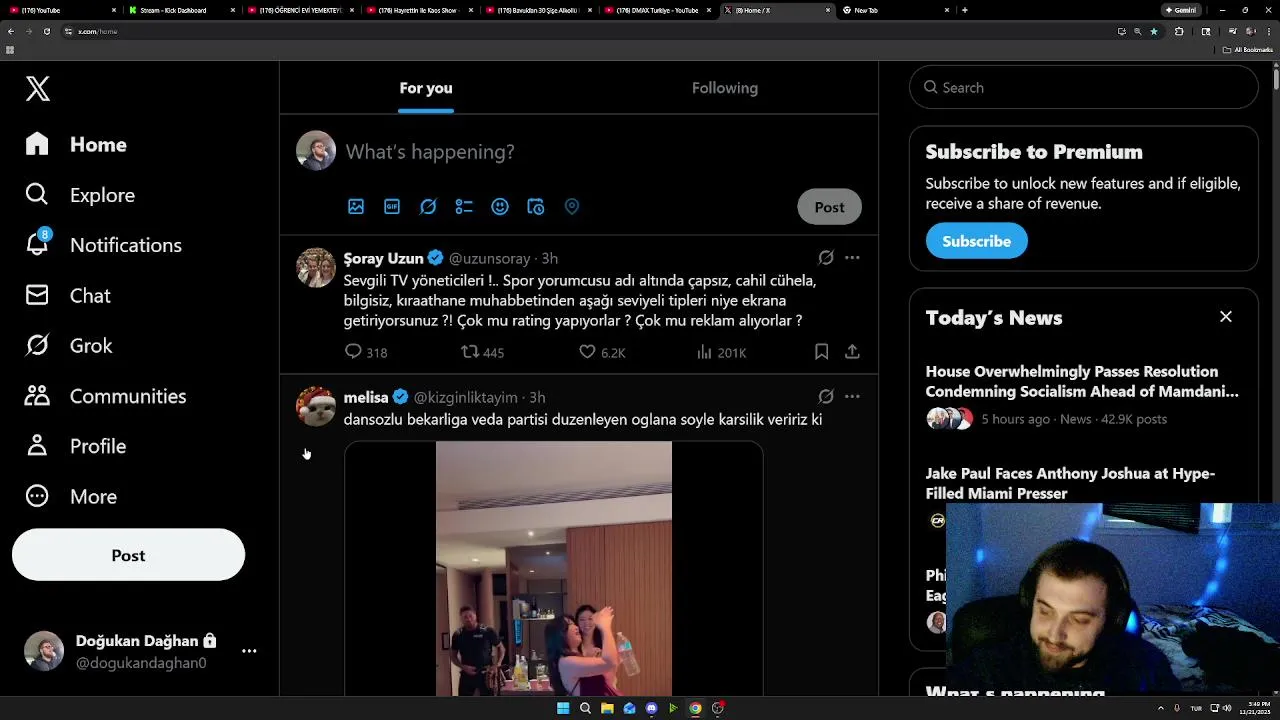The height and width of the screenshot is (720, 1280).
Task: Click the X logo in sidebar
Action: click(38, 88)
